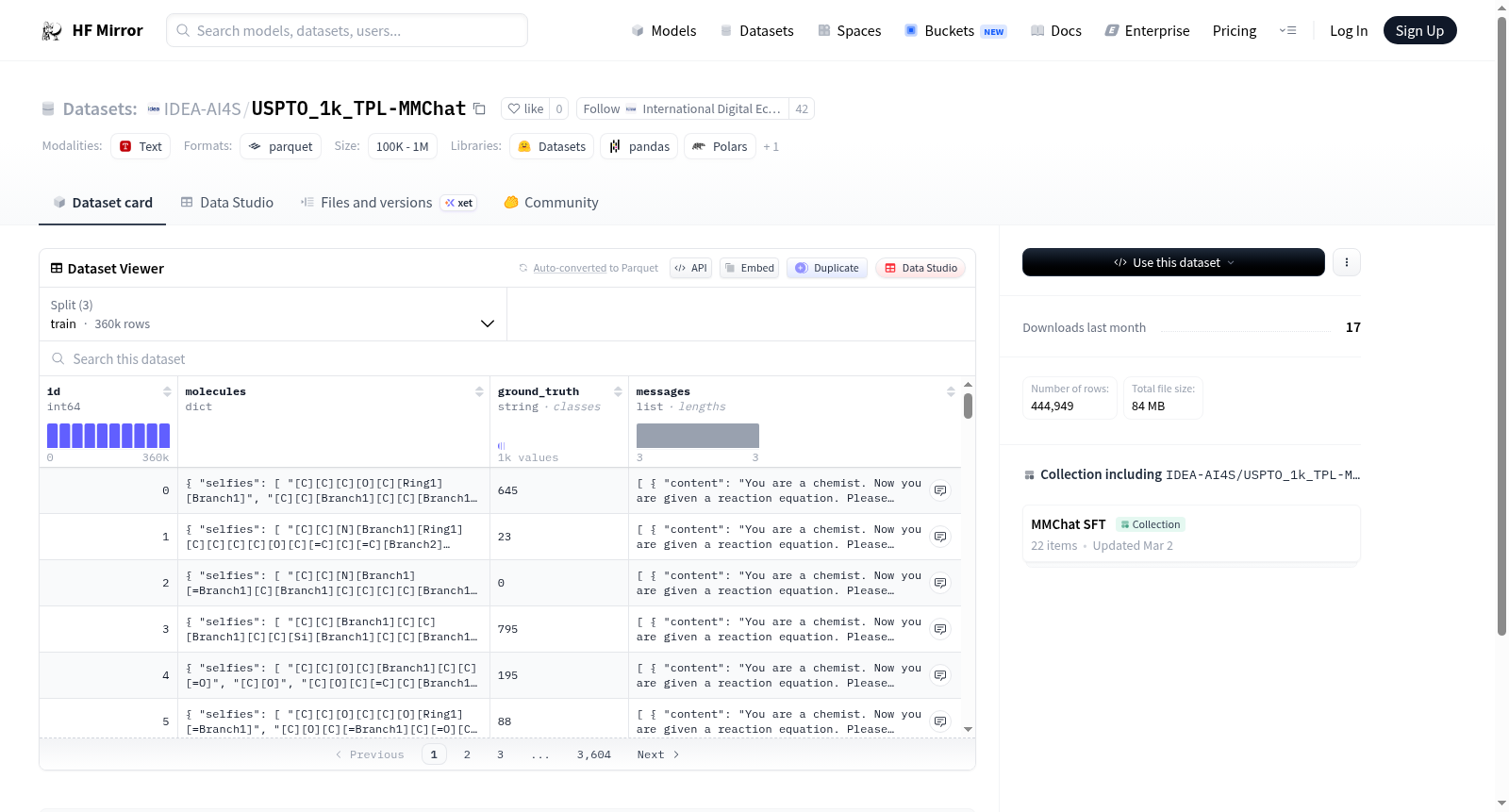Open Docs in the top navigation

1056,31
